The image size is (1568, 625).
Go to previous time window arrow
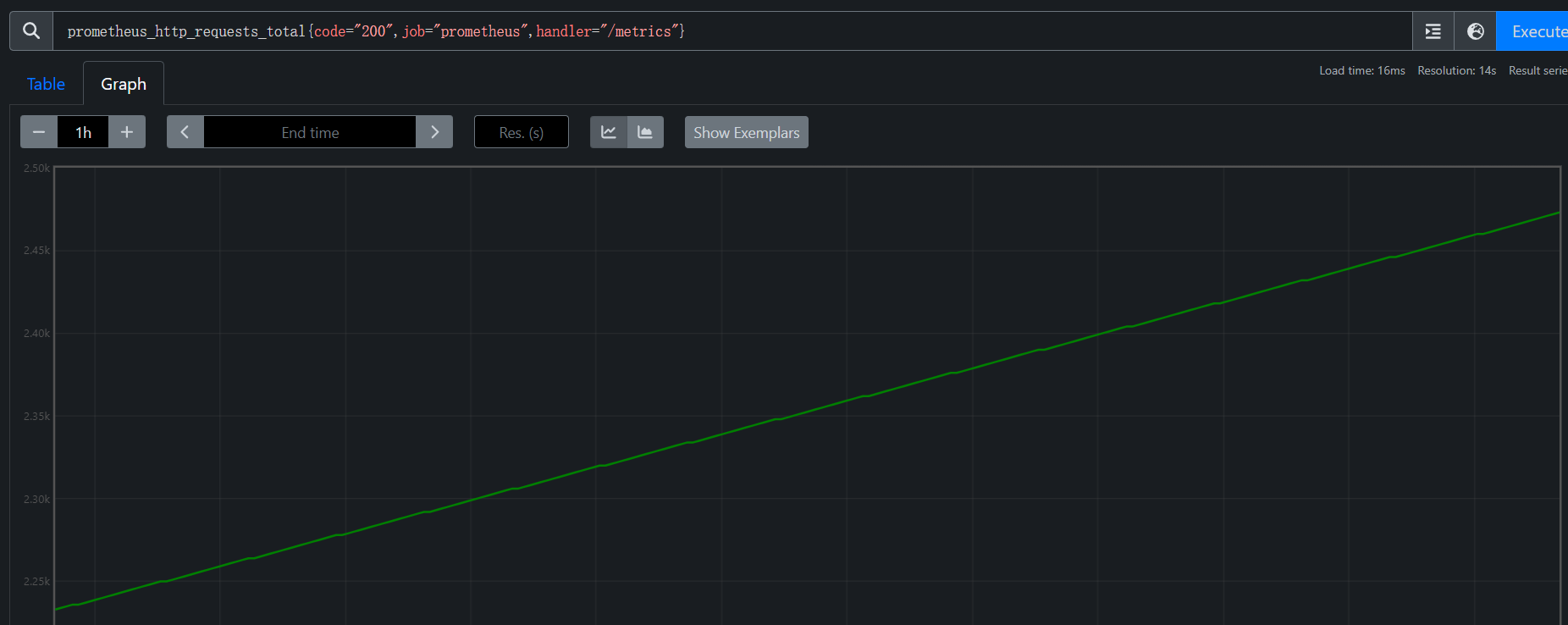pyautogui.click(x=185, y=132)
